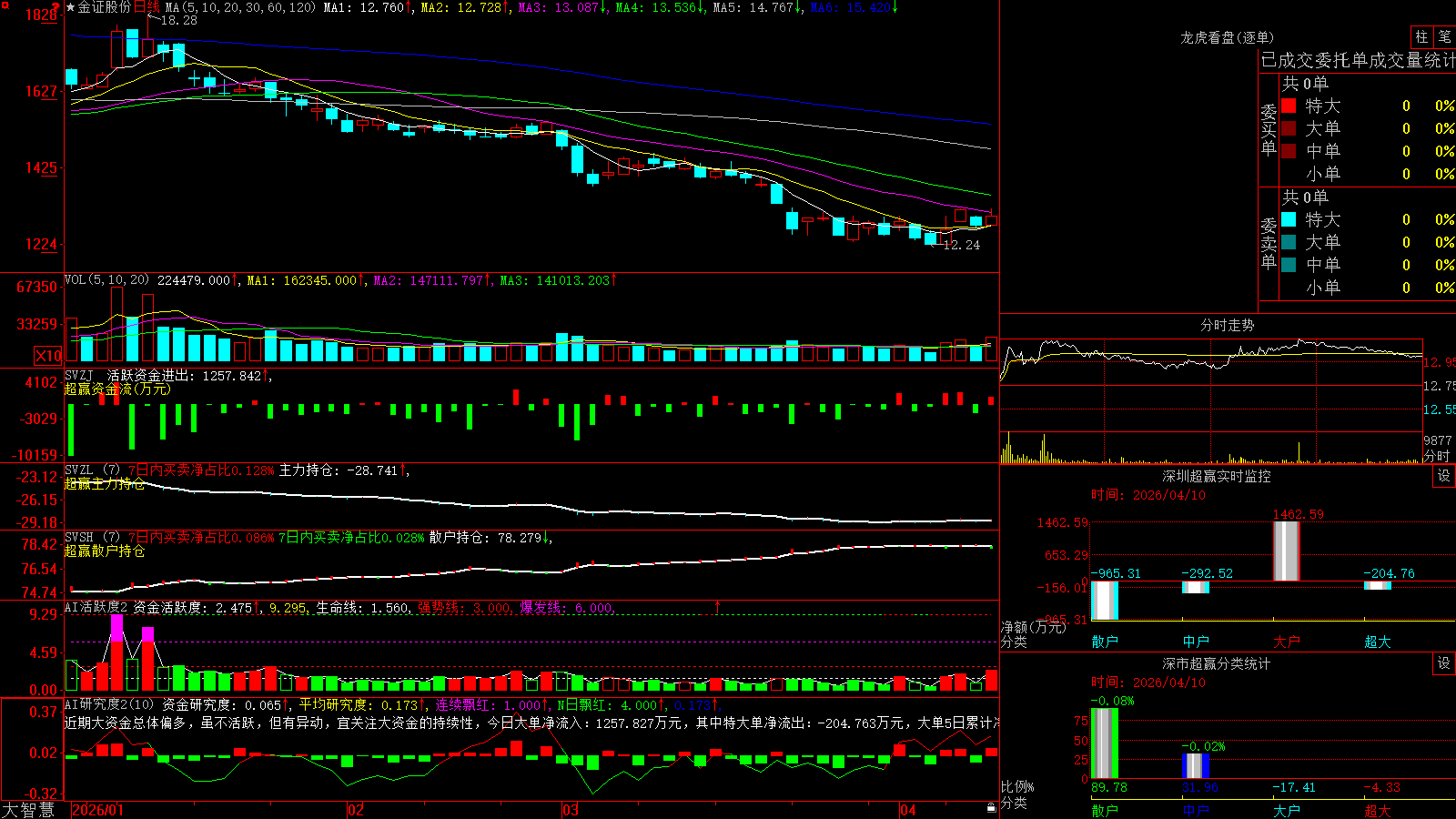Click the dark red 大单 buy-order swatch

pyautogui.click(x=1289, y=128)
